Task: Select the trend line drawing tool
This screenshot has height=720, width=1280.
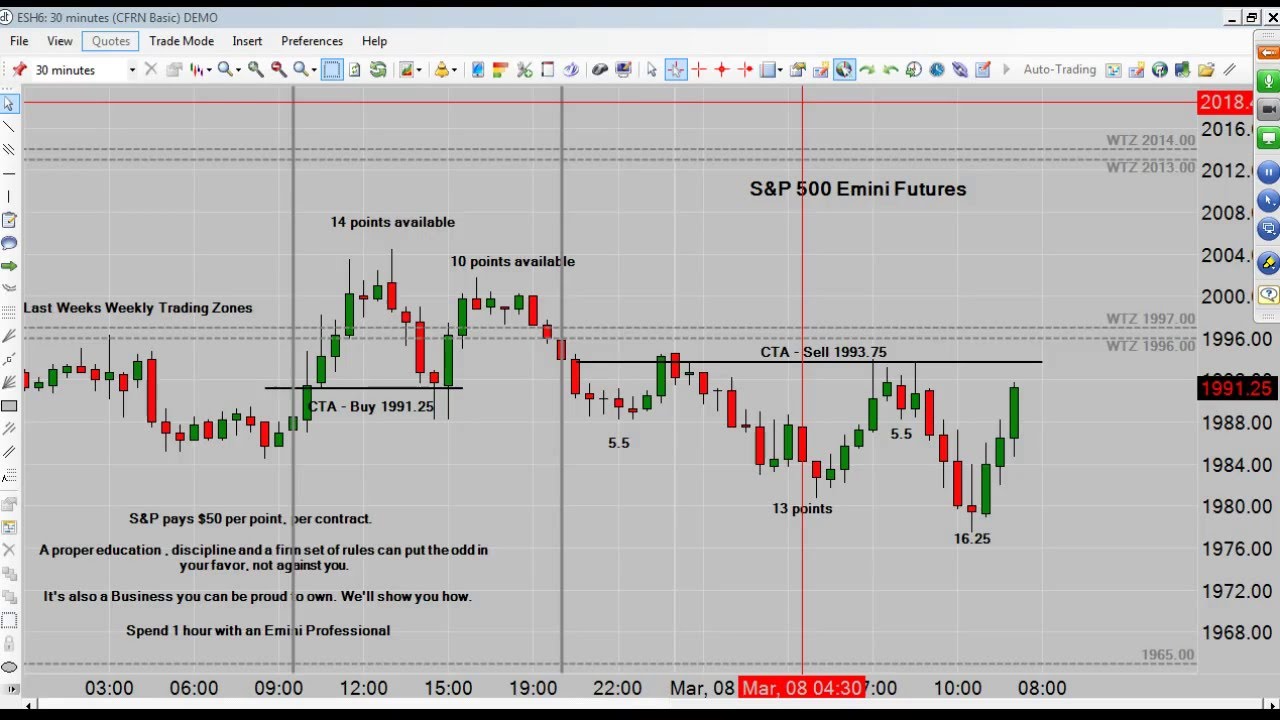Action: point(9,127)
